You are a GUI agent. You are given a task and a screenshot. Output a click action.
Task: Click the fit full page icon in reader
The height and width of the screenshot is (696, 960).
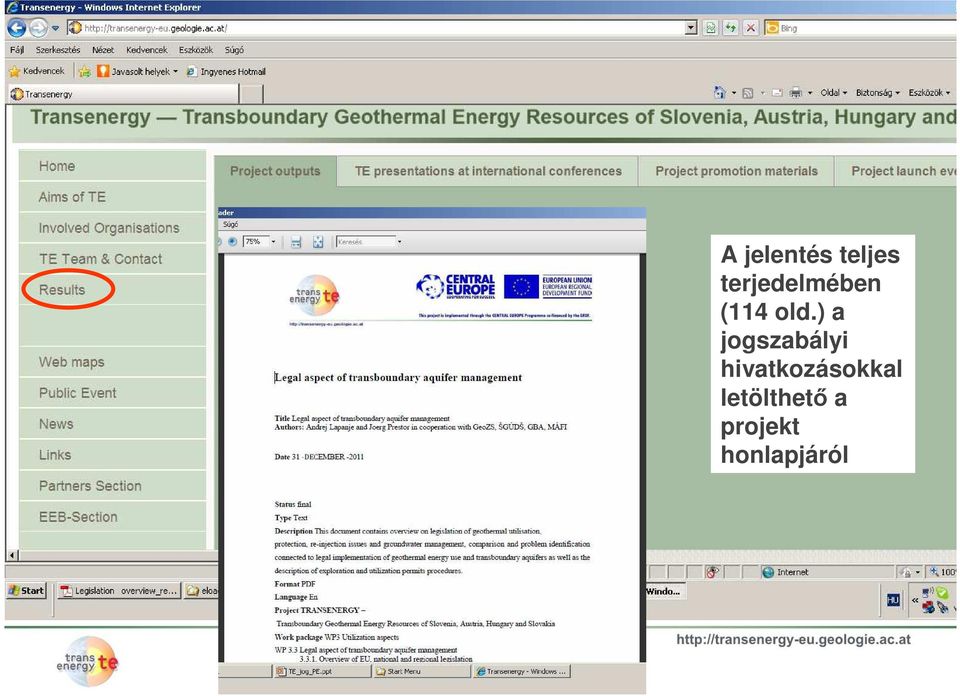click(x=318, y=242)
